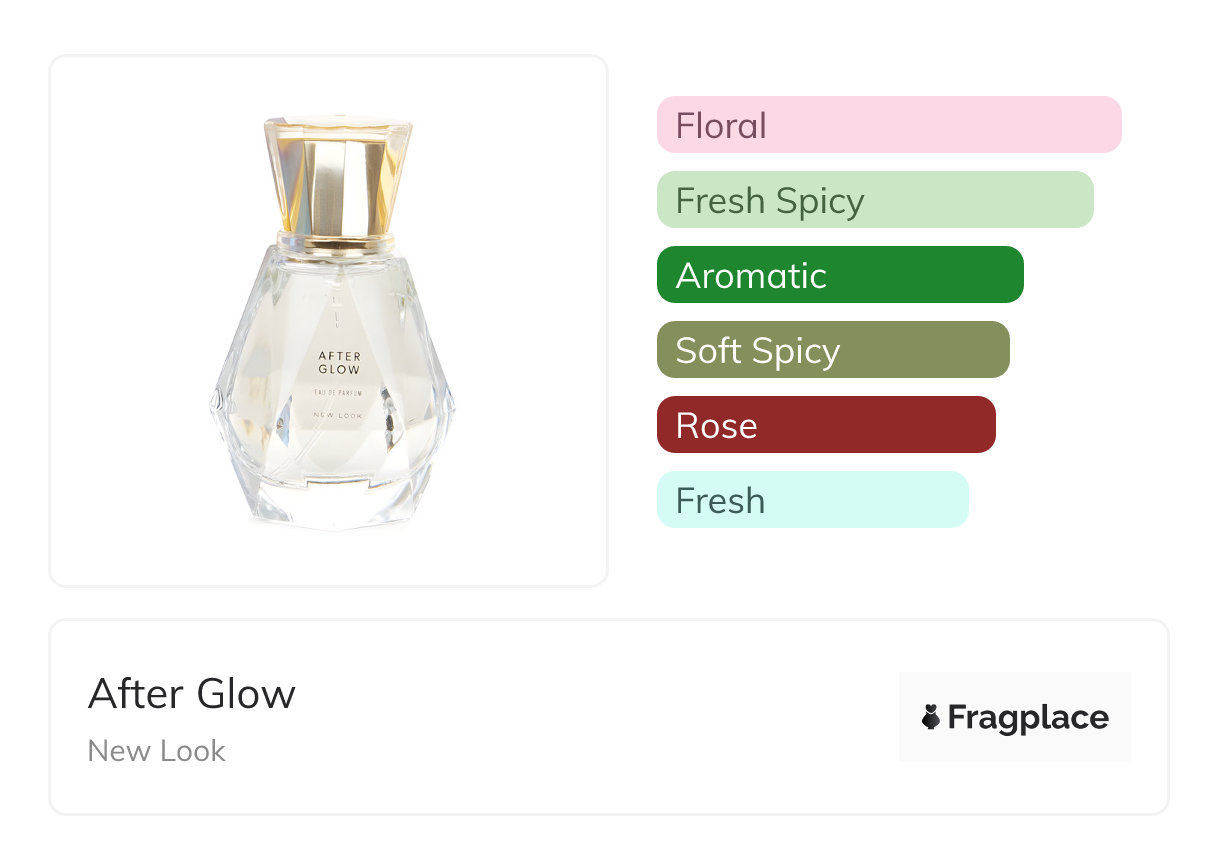The image size is (1218, 864).
Task: Click the mint-colored Fresh accord bar
Action: [x=812, y=500]
